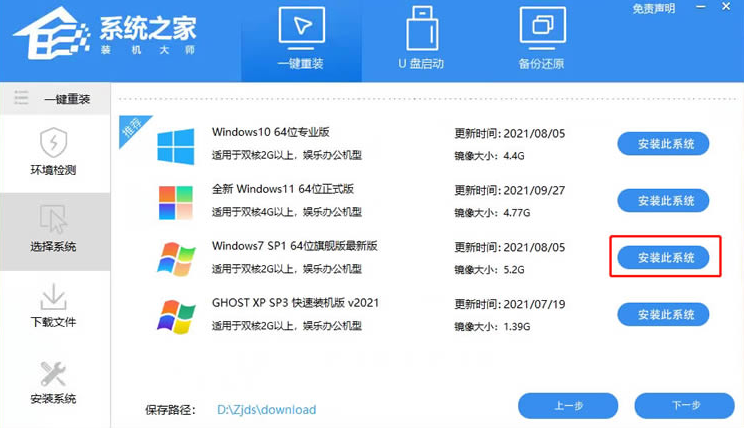Open the D:\Zjds\download save path
Image resolution: width=744 pixels, height=428 pixels.
pyautogui.click(x=266, y=410)
